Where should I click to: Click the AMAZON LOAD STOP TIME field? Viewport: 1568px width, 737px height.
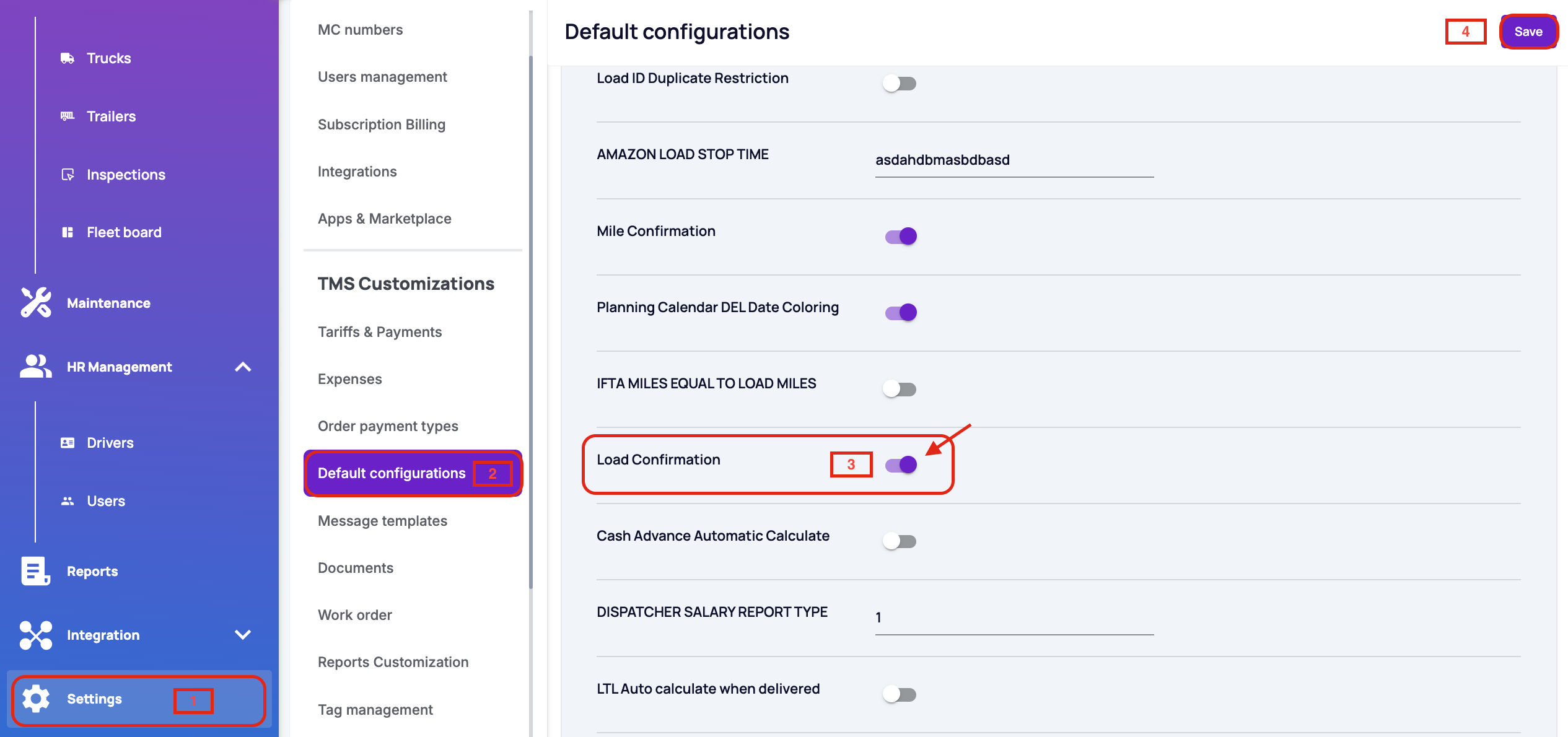click(x=1014, y=160)
